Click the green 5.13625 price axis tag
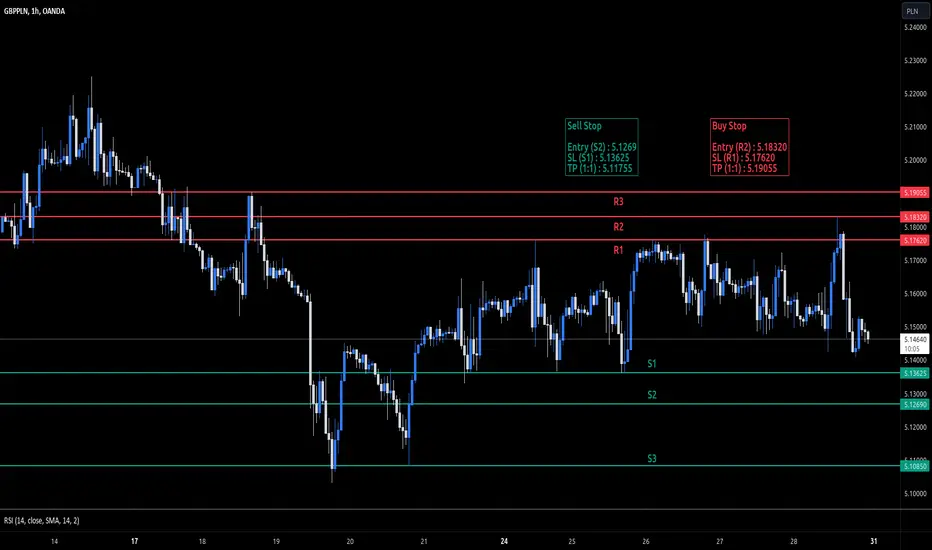Viewport: 932px width, 550px height. [x=915, y=373]
